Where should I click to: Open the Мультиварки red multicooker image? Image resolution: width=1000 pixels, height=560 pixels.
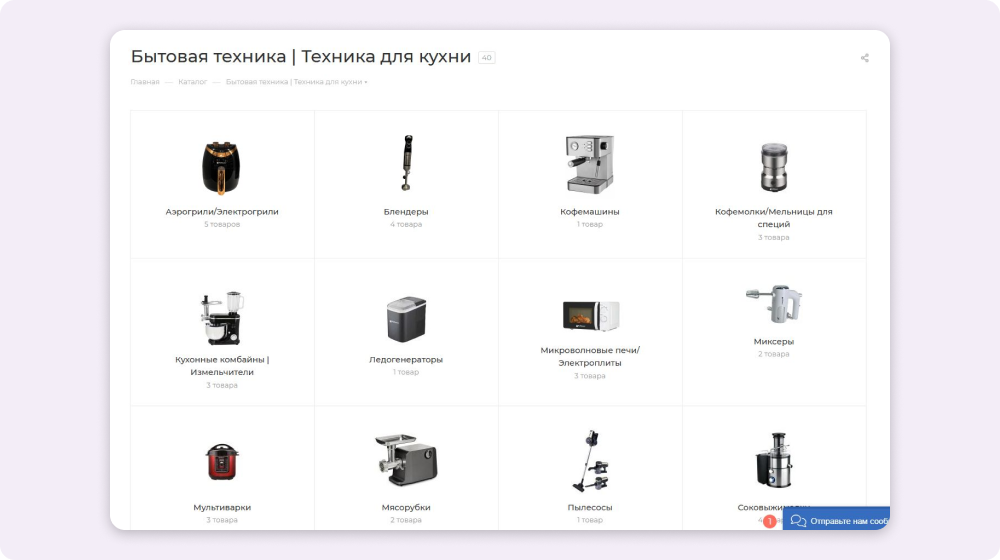(x=222, y=462)
